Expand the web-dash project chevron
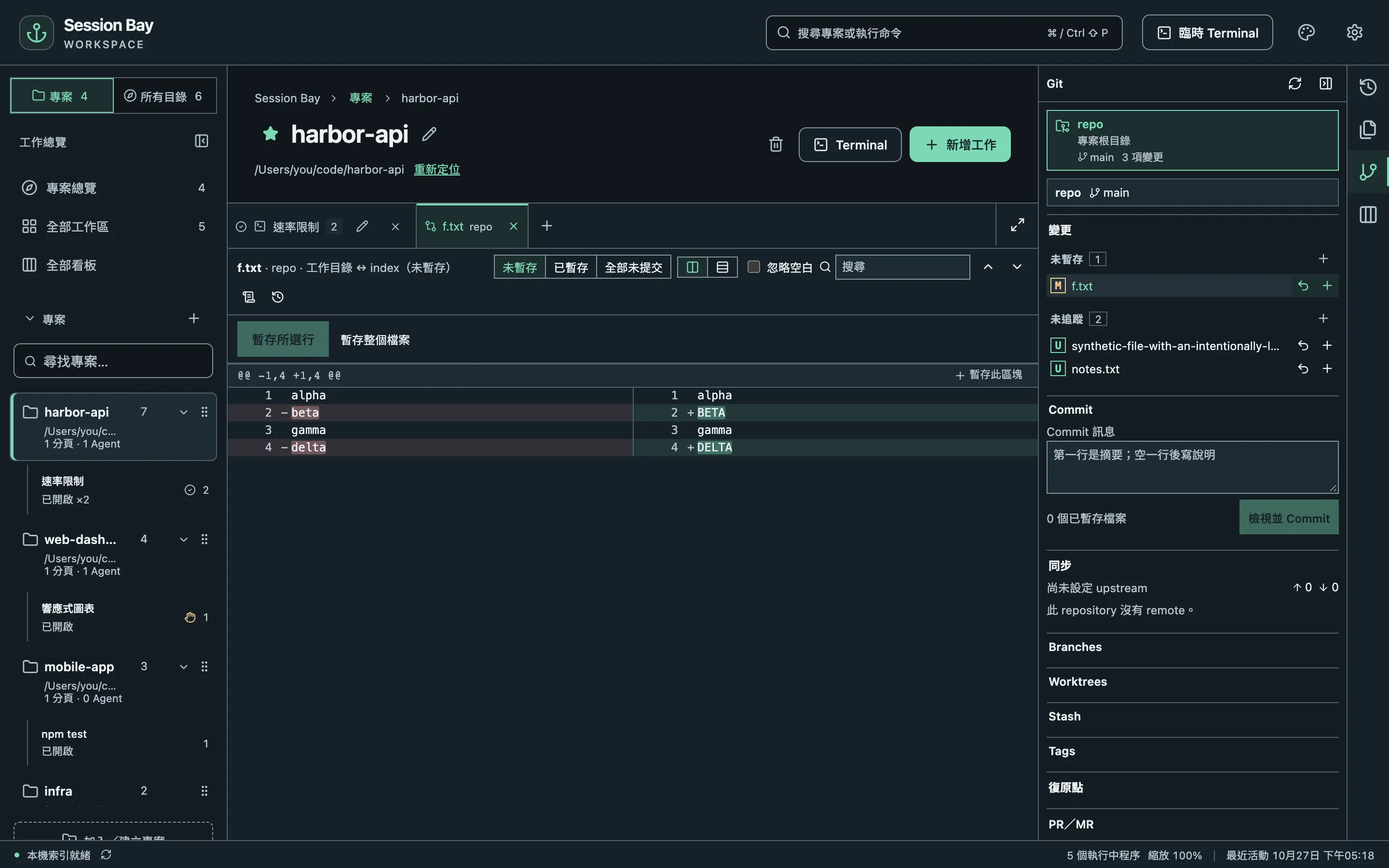 coord(184,539)
